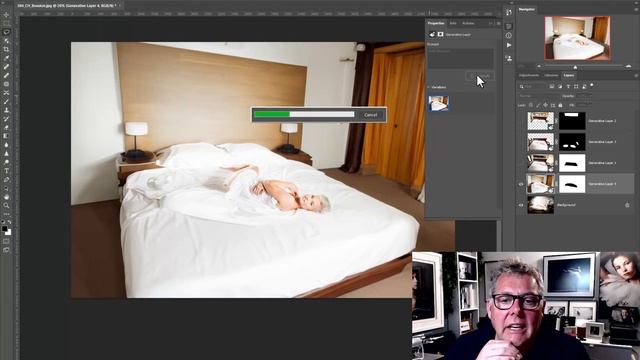The height and width of the screenshot is (360, 640).
Task: Select the mask with white bar at top
Action: click(x=572, y=121)
